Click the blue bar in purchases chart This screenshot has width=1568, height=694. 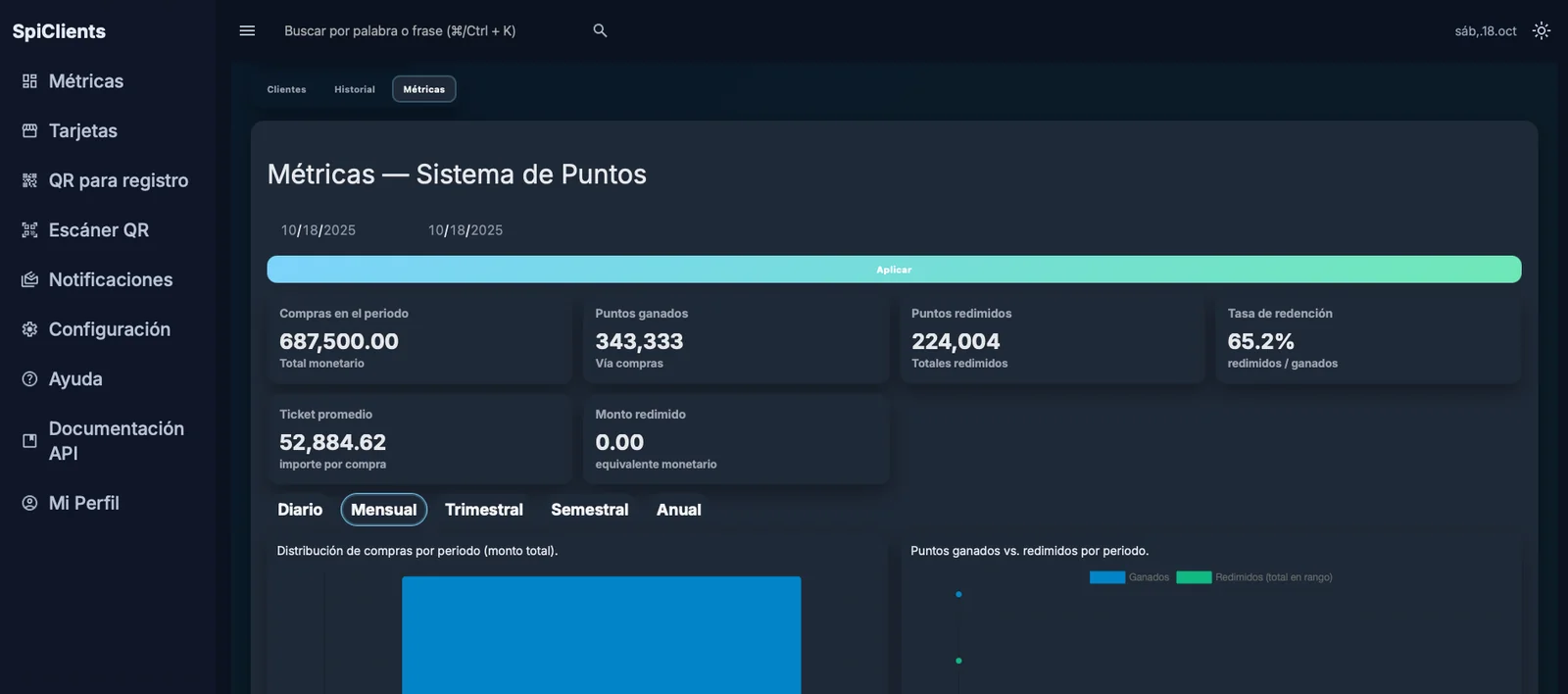(x=602, y=635)
